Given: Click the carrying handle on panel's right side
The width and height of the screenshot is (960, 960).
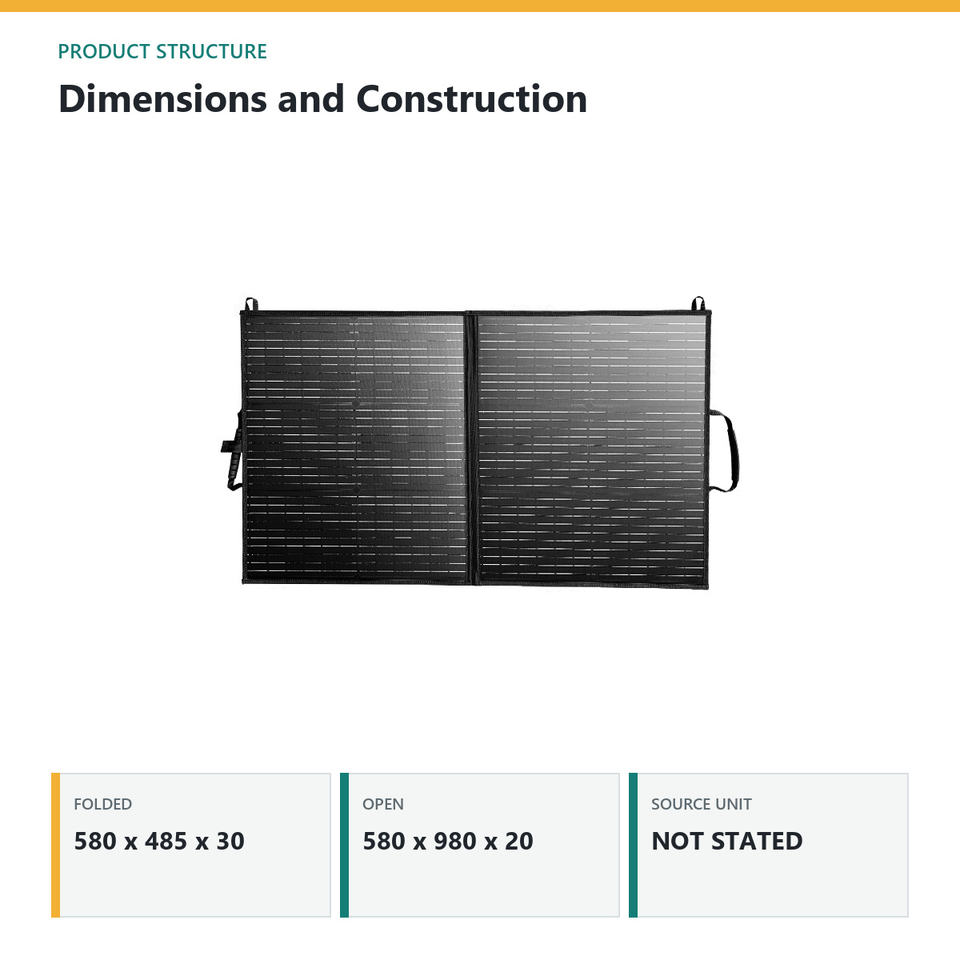Looking at the screenshot, I should (726, 451).
